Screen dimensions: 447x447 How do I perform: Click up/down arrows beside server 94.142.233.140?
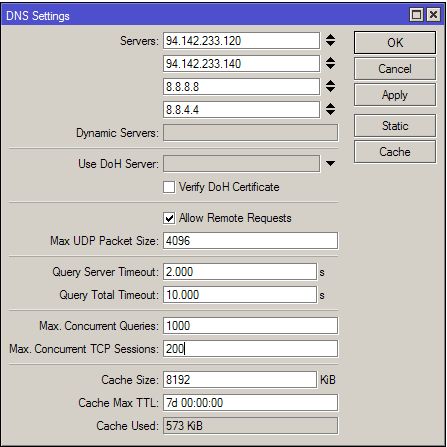330,63
